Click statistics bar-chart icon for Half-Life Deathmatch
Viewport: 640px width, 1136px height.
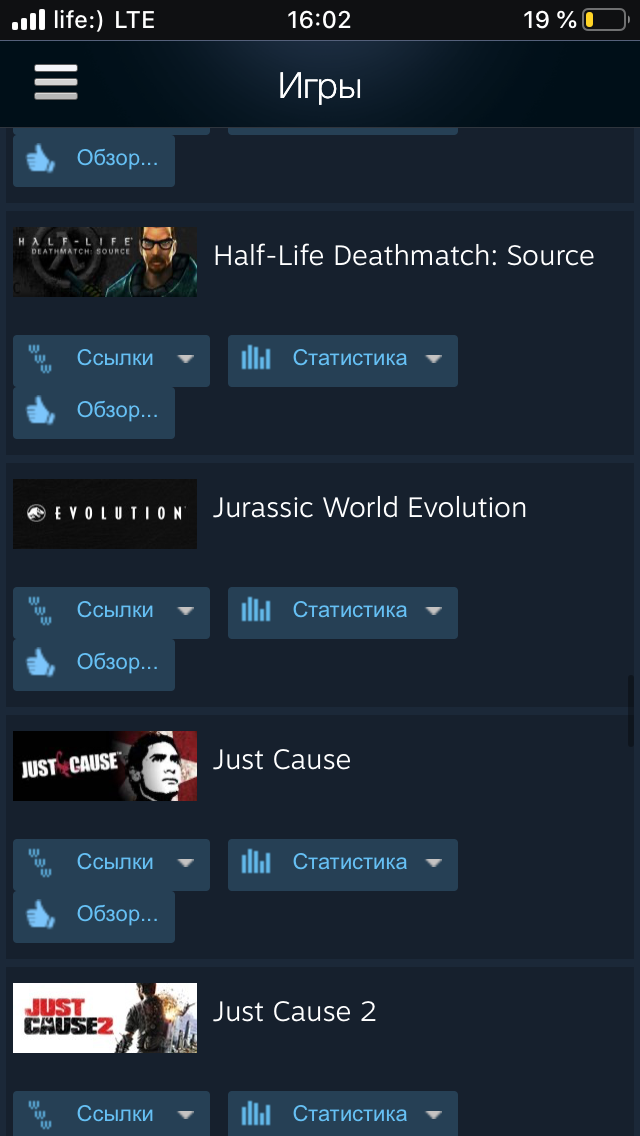pos(256,358)
